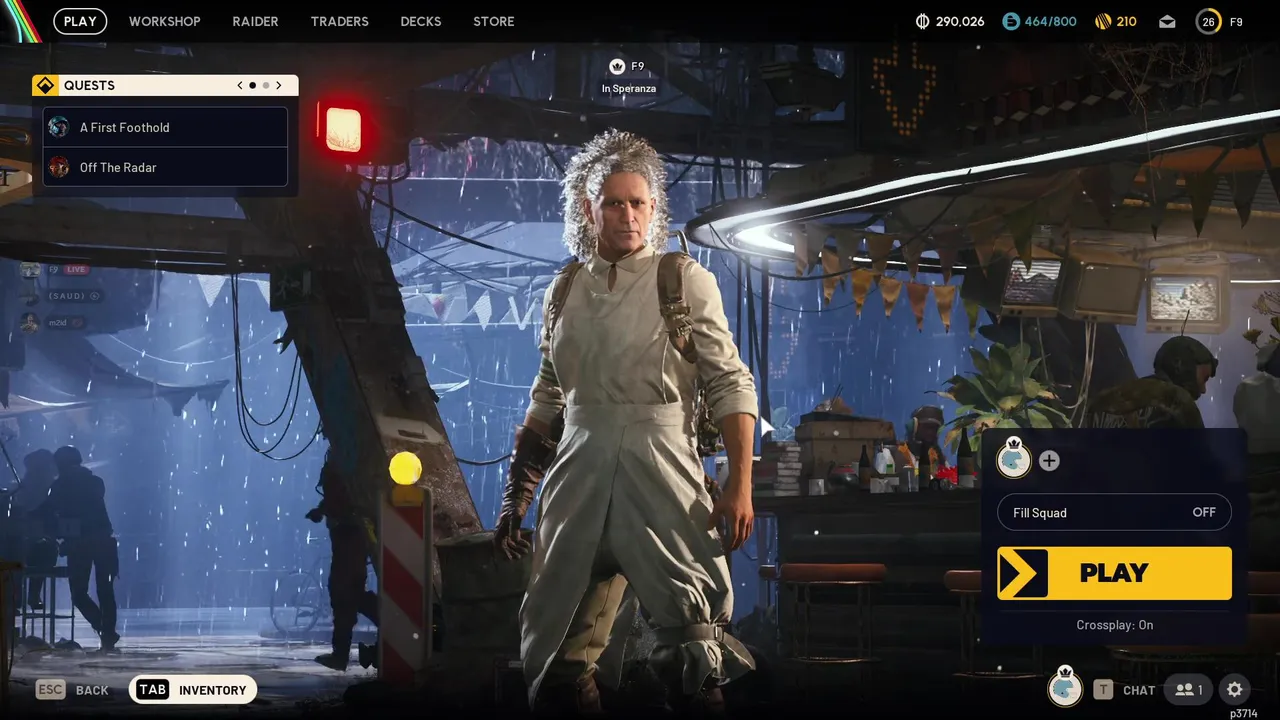Add a squad member with plus icon
The image size is (1280, 720).
point(1049,461)
